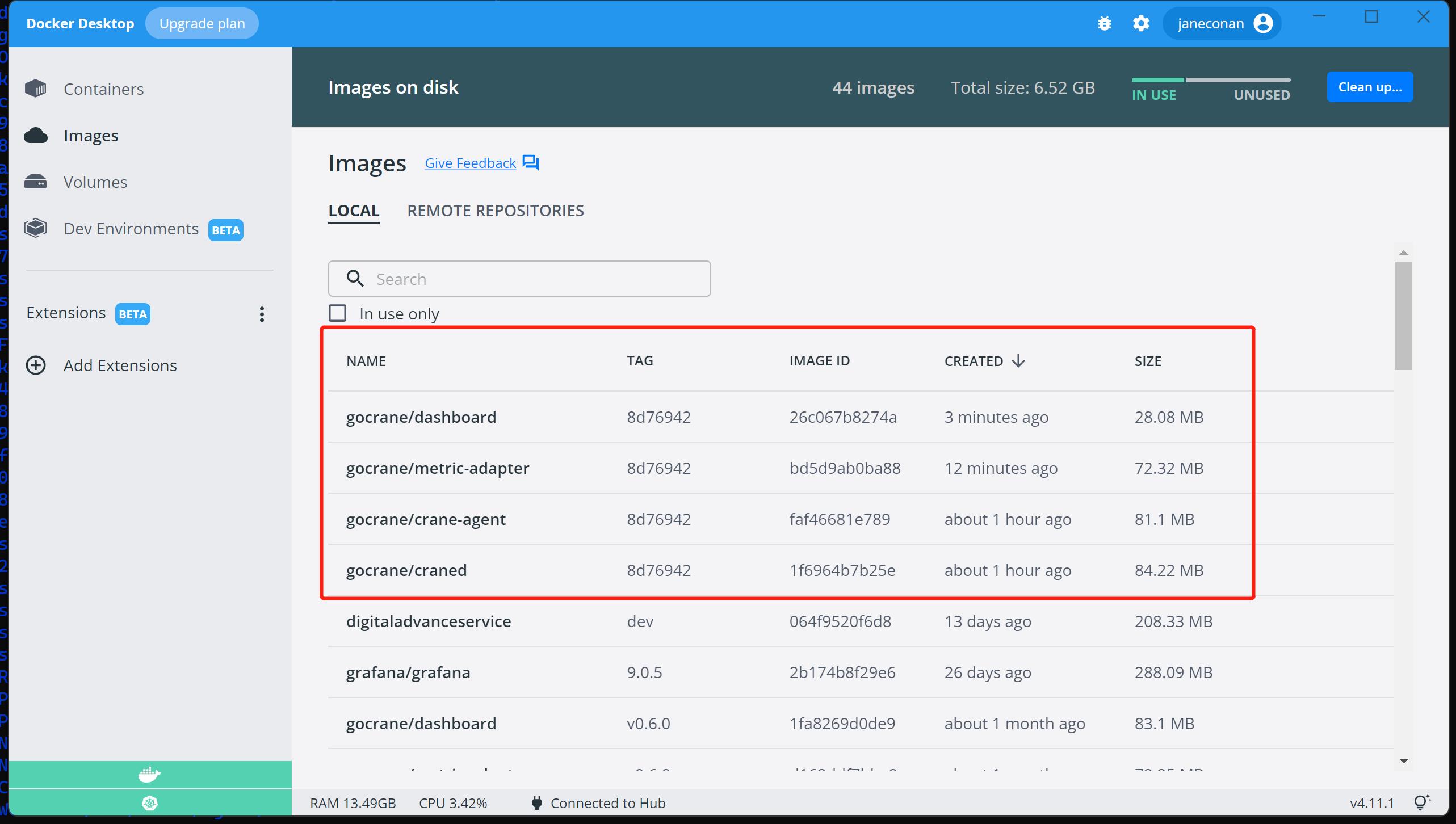This screenshot has height=824, width=1456.
Task: Click image ID bd5d9ab0ba88
Action: [845, 468]
